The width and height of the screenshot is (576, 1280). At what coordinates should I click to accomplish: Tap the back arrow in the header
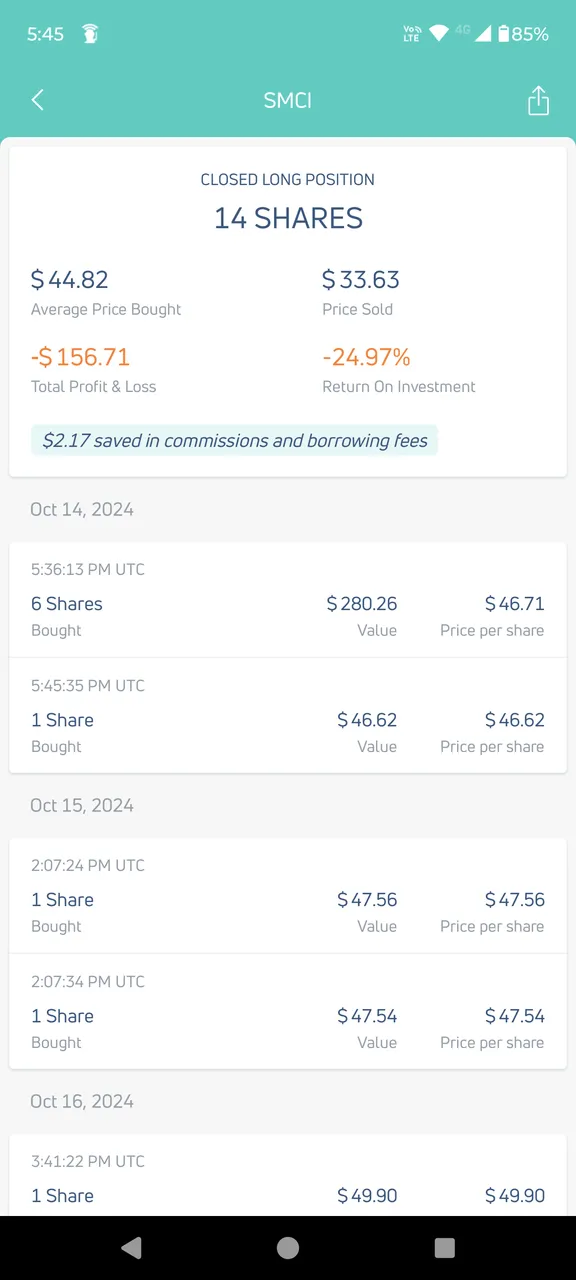38,100
